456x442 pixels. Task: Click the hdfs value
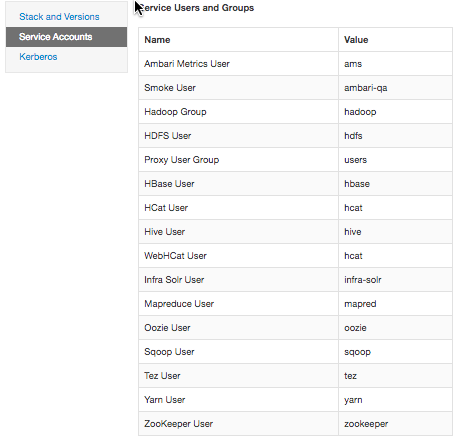coord(353,136)
